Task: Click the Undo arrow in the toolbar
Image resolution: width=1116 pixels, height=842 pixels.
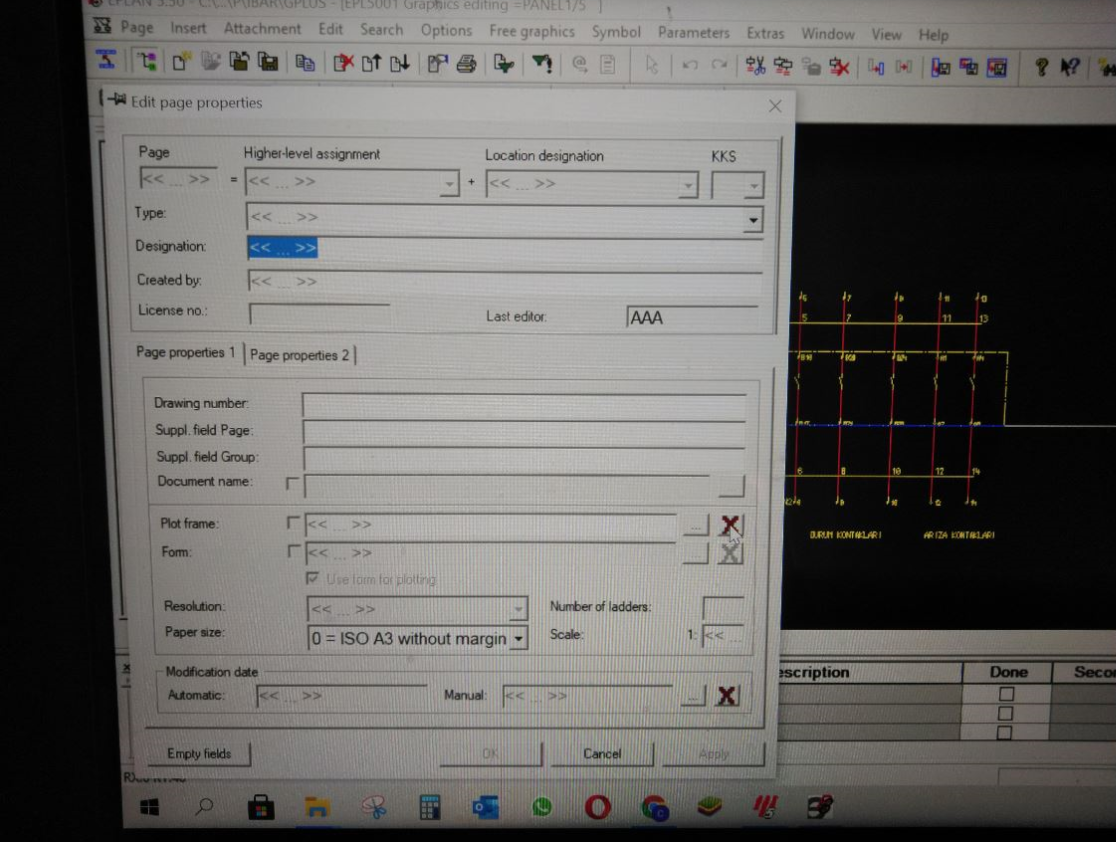Action: coord(690,65)
